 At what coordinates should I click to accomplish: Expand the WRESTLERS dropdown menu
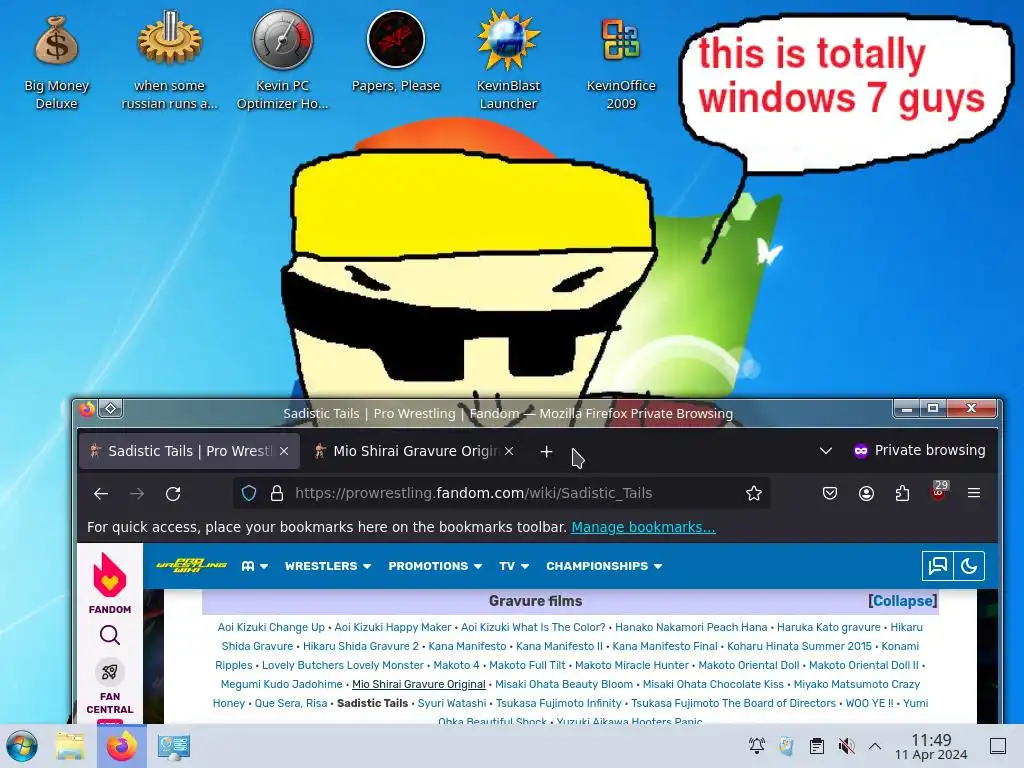click(328, 566)
